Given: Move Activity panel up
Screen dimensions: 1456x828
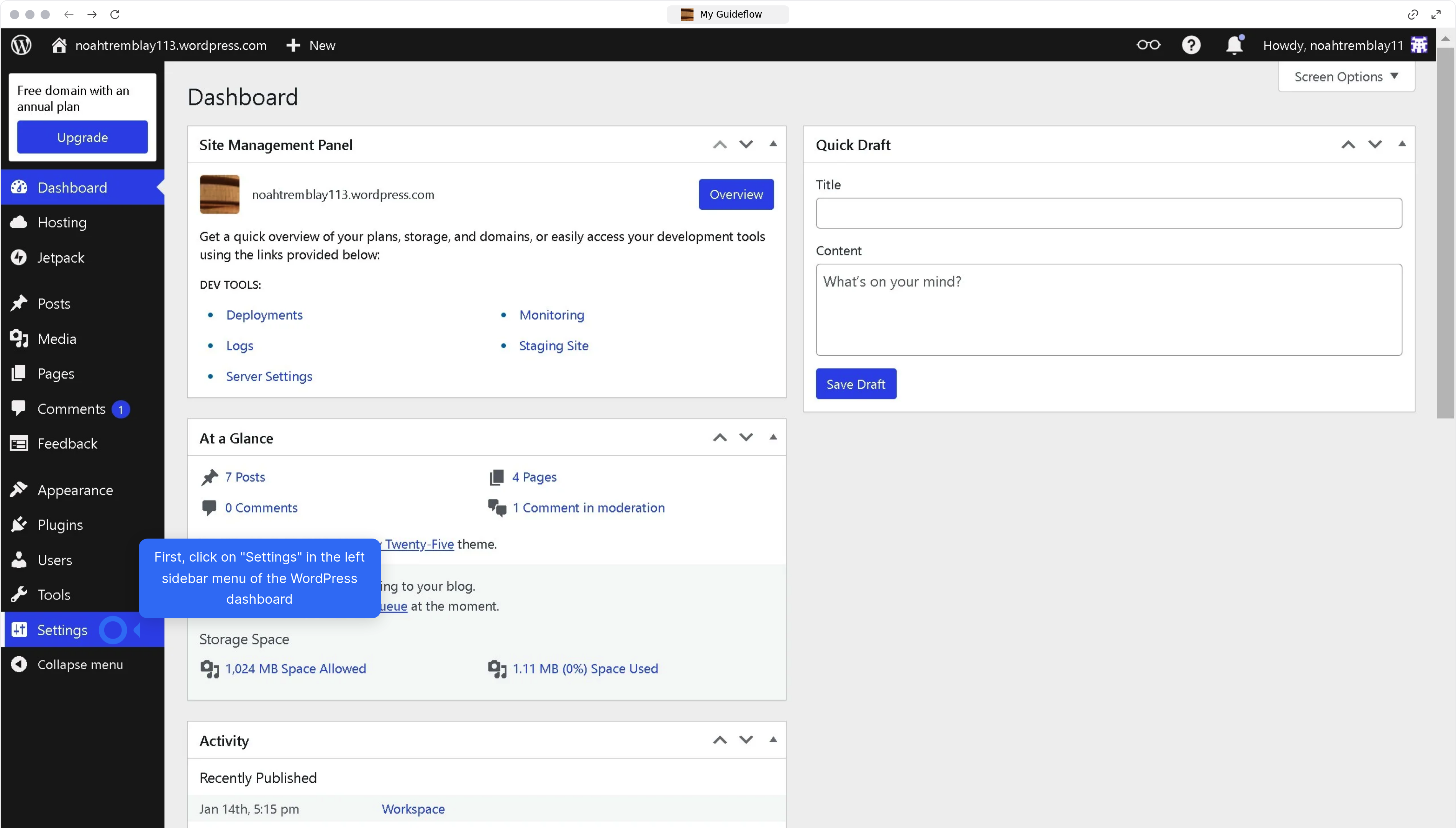Looking at the screenshot, I should 720,740.
